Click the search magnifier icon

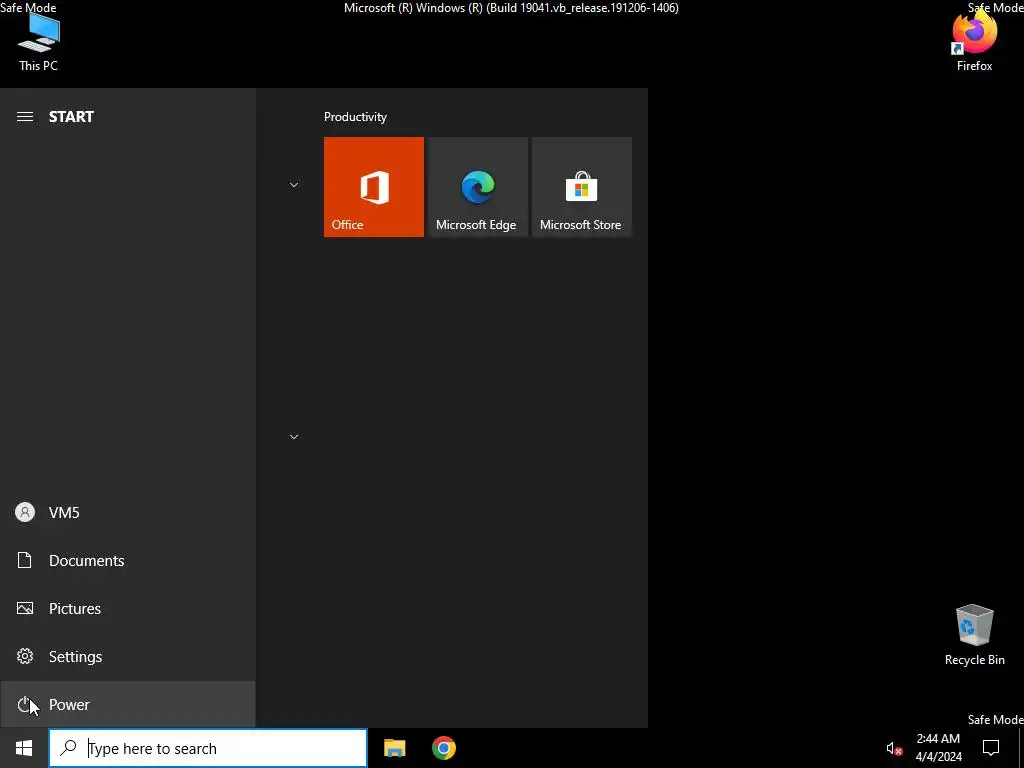tap(68, 748)
